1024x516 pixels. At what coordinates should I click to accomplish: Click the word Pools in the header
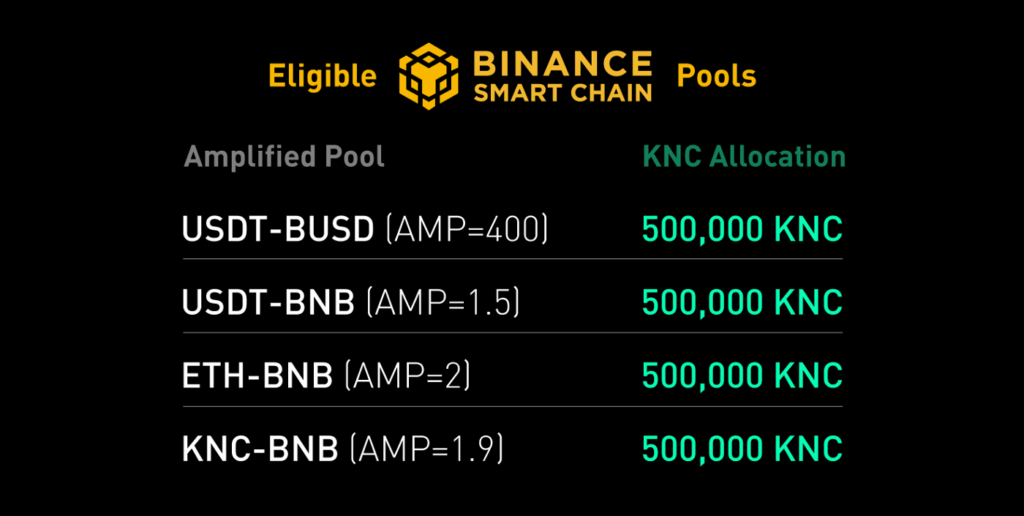716,76
